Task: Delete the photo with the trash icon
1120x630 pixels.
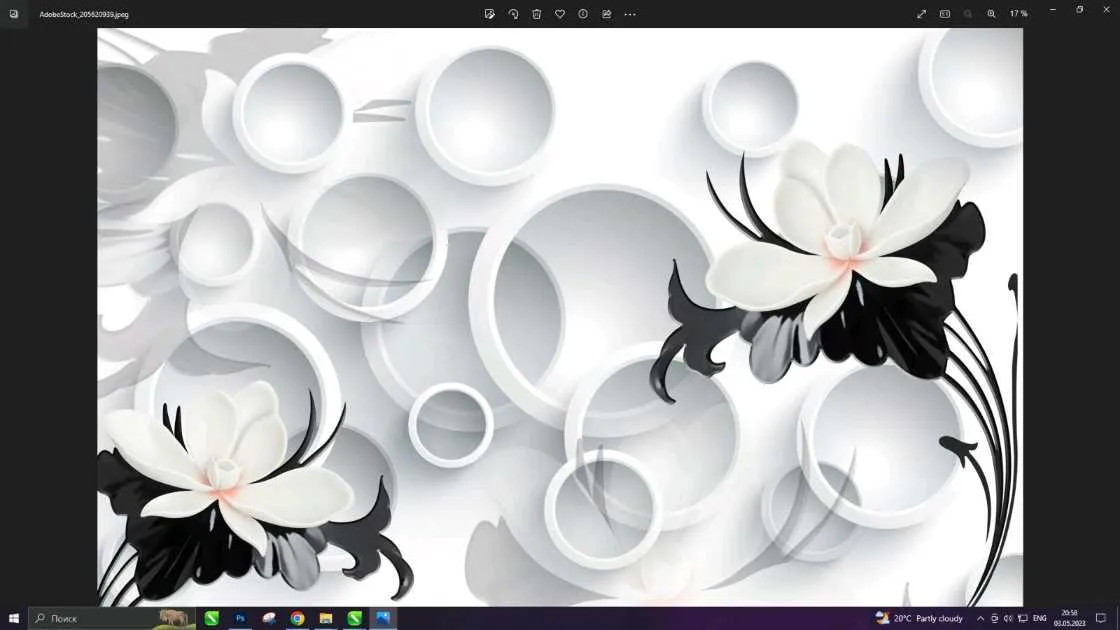Action: click(x=536, y=14)
